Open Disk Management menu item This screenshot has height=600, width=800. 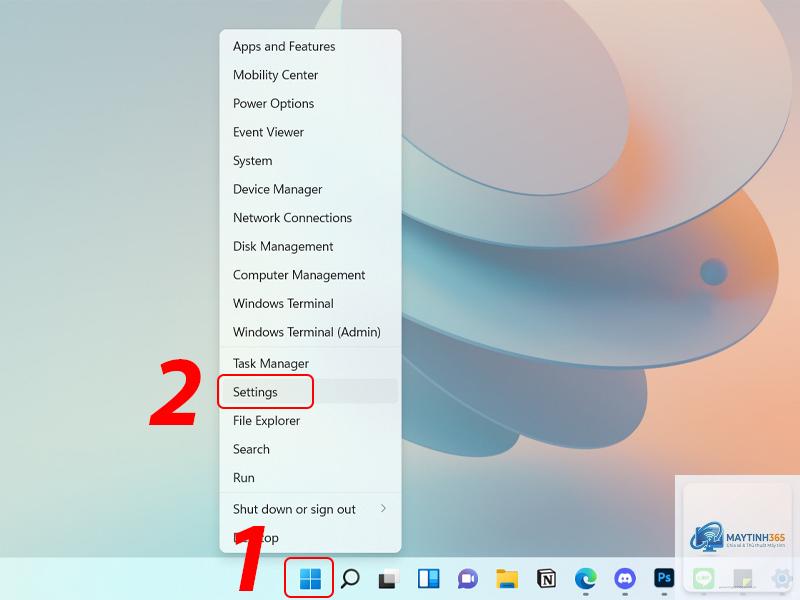pos(310,246)
